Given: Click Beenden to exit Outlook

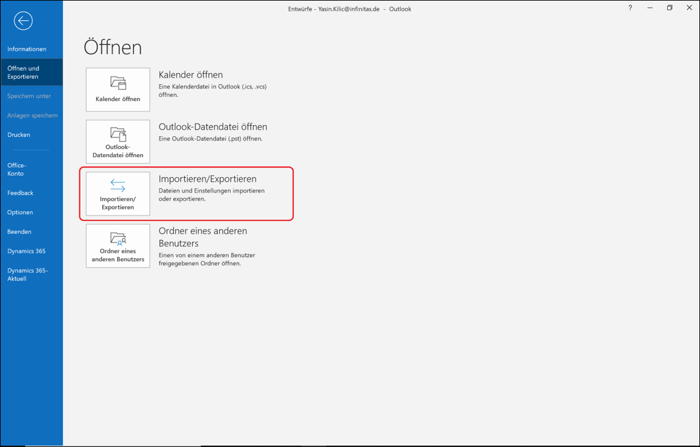Looking at the screenshot, I should tap(19, 232).
